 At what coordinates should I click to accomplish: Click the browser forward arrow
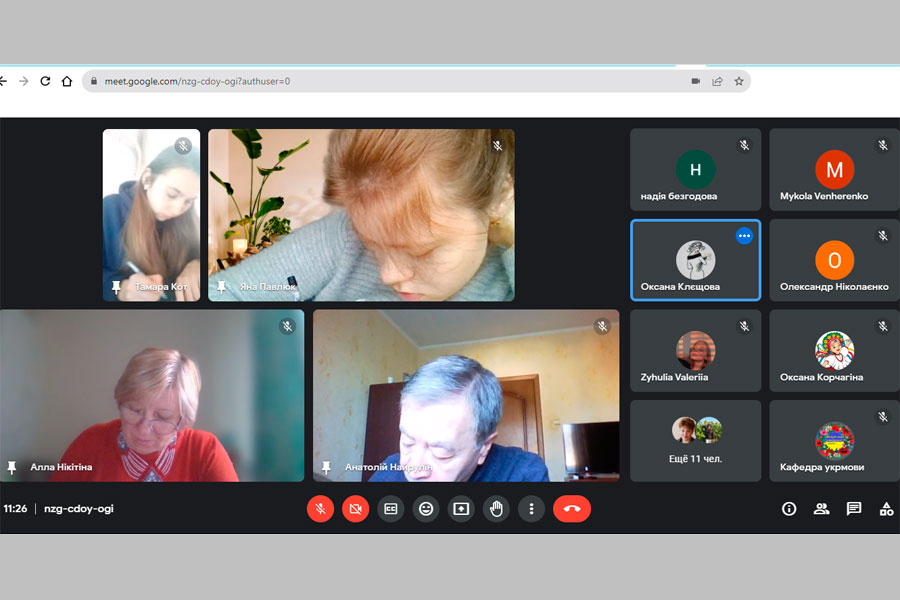[24, 82]
